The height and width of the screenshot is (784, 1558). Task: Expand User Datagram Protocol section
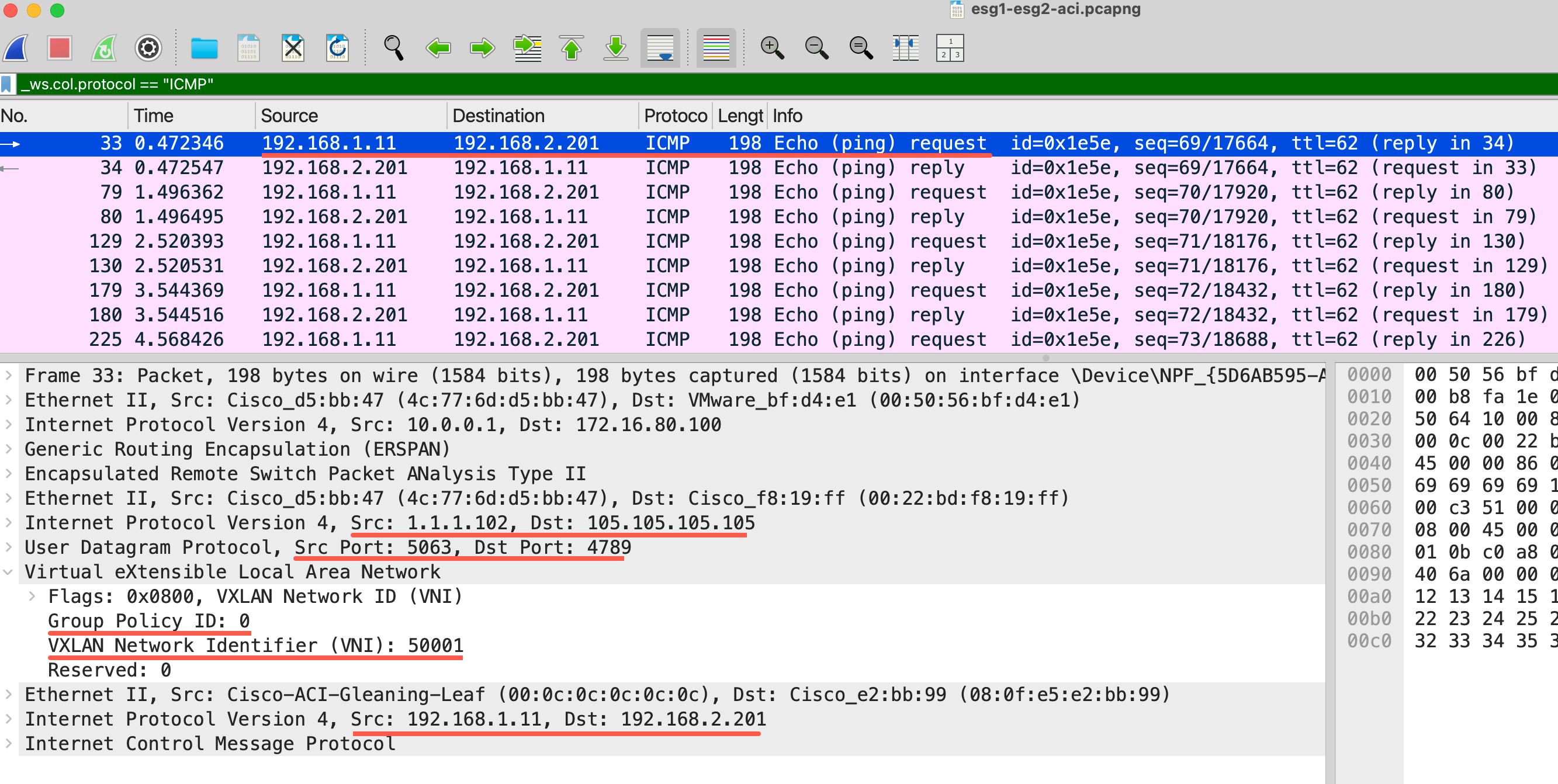coord(8,547)
